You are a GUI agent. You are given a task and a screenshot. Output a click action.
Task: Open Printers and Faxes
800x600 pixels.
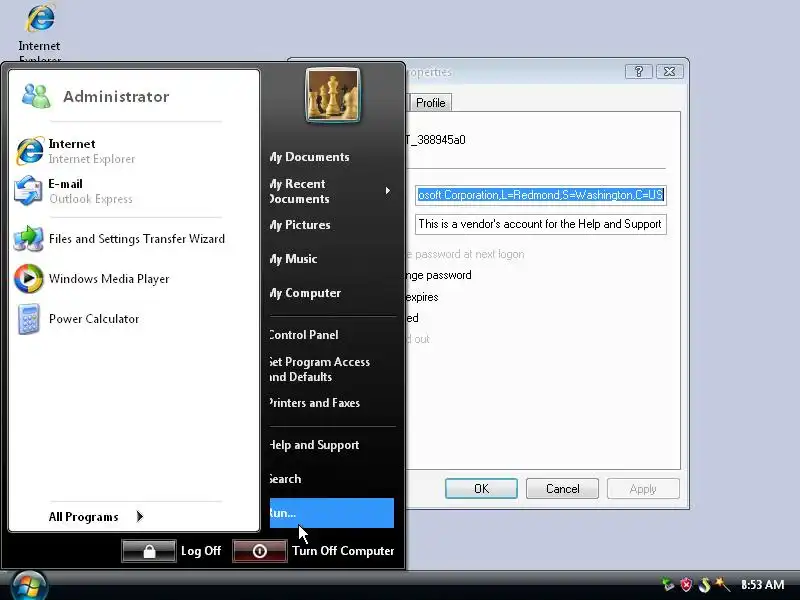(315, 403)
